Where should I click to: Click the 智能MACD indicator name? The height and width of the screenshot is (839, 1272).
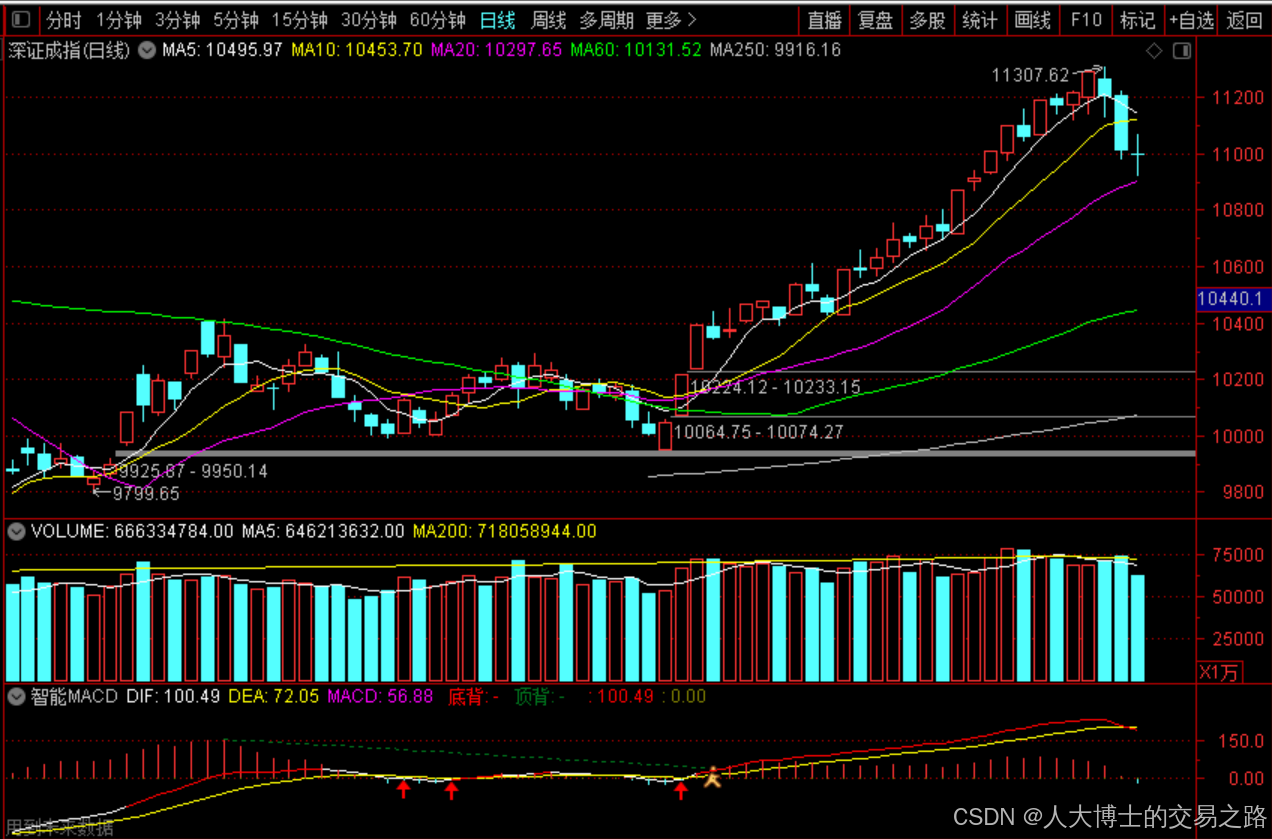click(x=74, y=696)
